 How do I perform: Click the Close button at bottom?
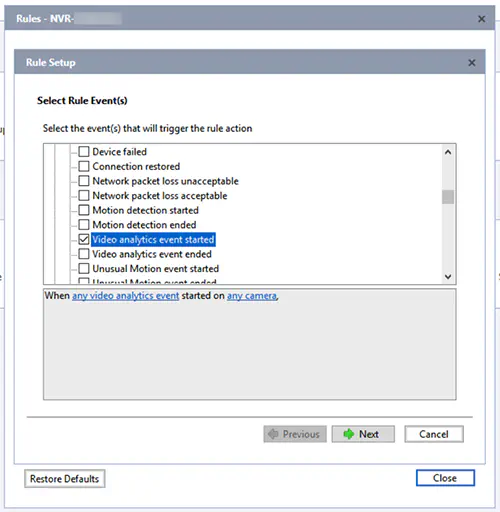(445, 478)
